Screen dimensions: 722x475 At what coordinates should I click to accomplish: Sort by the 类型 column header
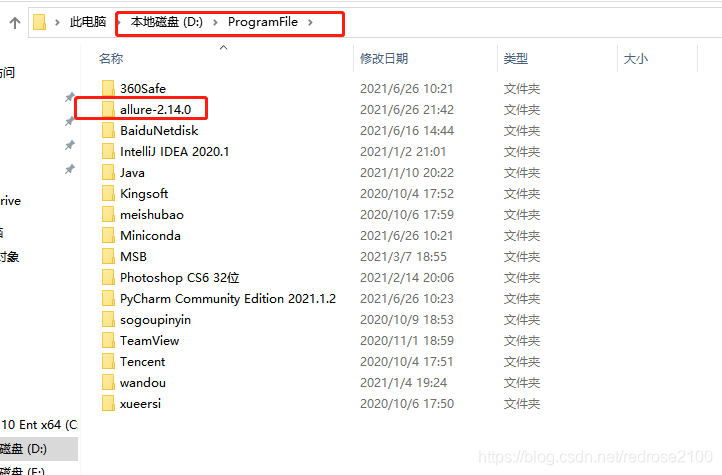[x=516, y=58]
